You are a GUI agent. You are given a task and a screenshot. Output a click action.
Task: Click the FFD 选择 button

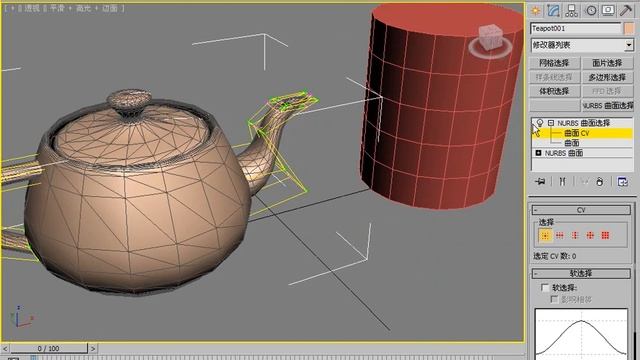[607, 91]
